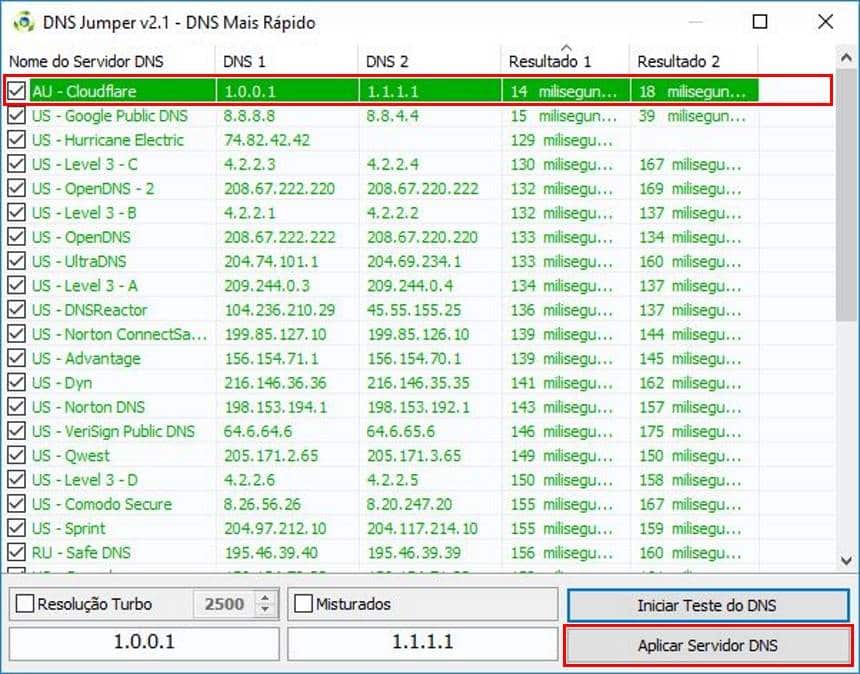Screen dimensions: 860x674
Task: Uncheck the US - Google Public DNS checkbox
Action: pos(16,116)
